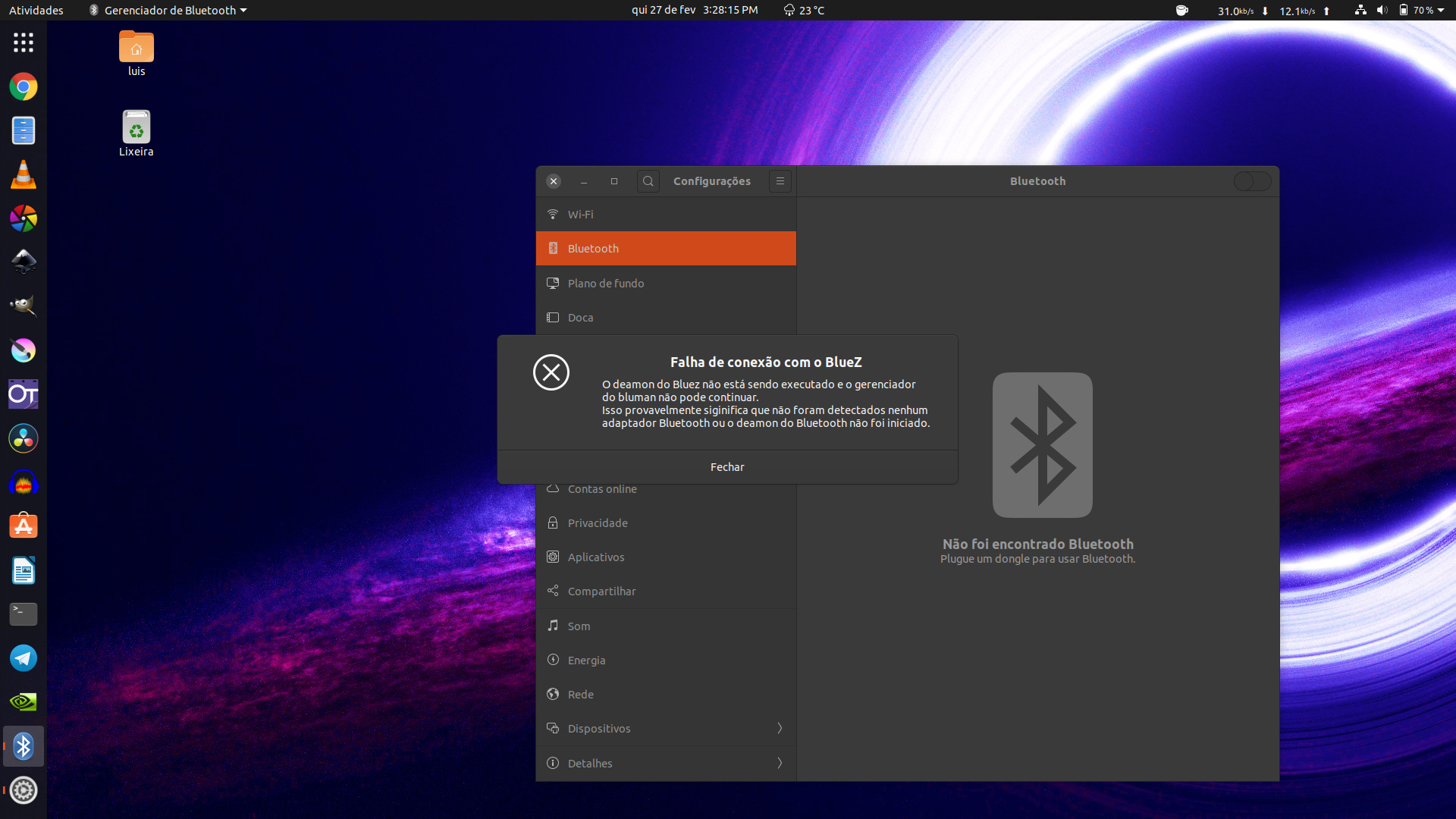Open Lixeira trash icon on desktop
This screenshot has width=1456, height=819.
point(136,134)
